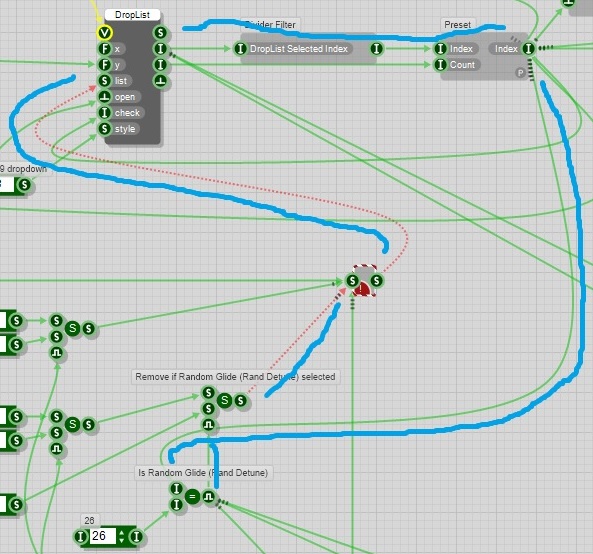This screenshot has width=593, height=554.
Task: Click the I output of the 26 integer box
Action: point(136,536)
